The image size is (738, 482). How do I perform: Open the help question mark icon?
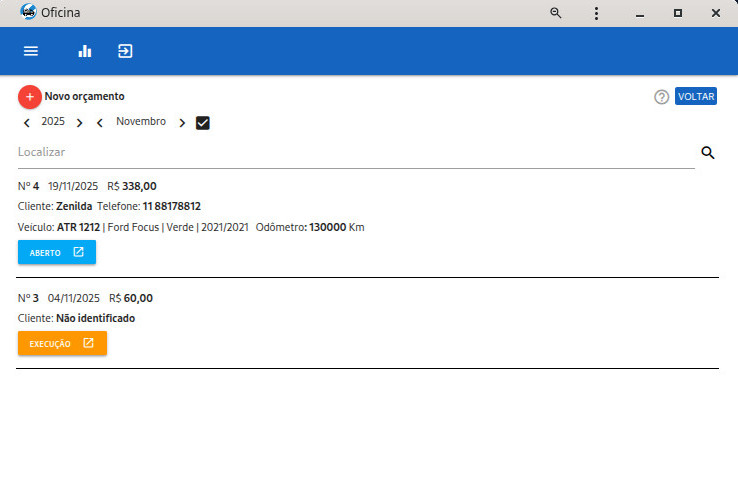pos(661,97)
